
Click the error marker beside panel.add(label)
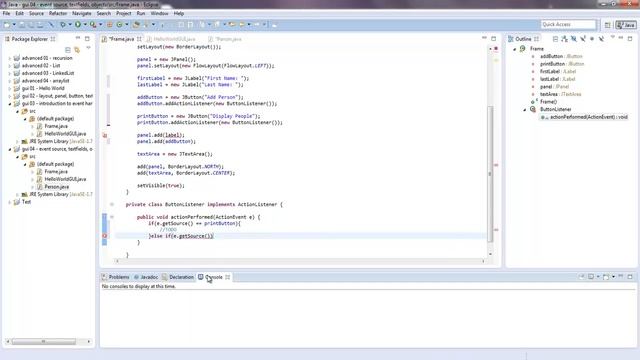(x=105, y=135)
